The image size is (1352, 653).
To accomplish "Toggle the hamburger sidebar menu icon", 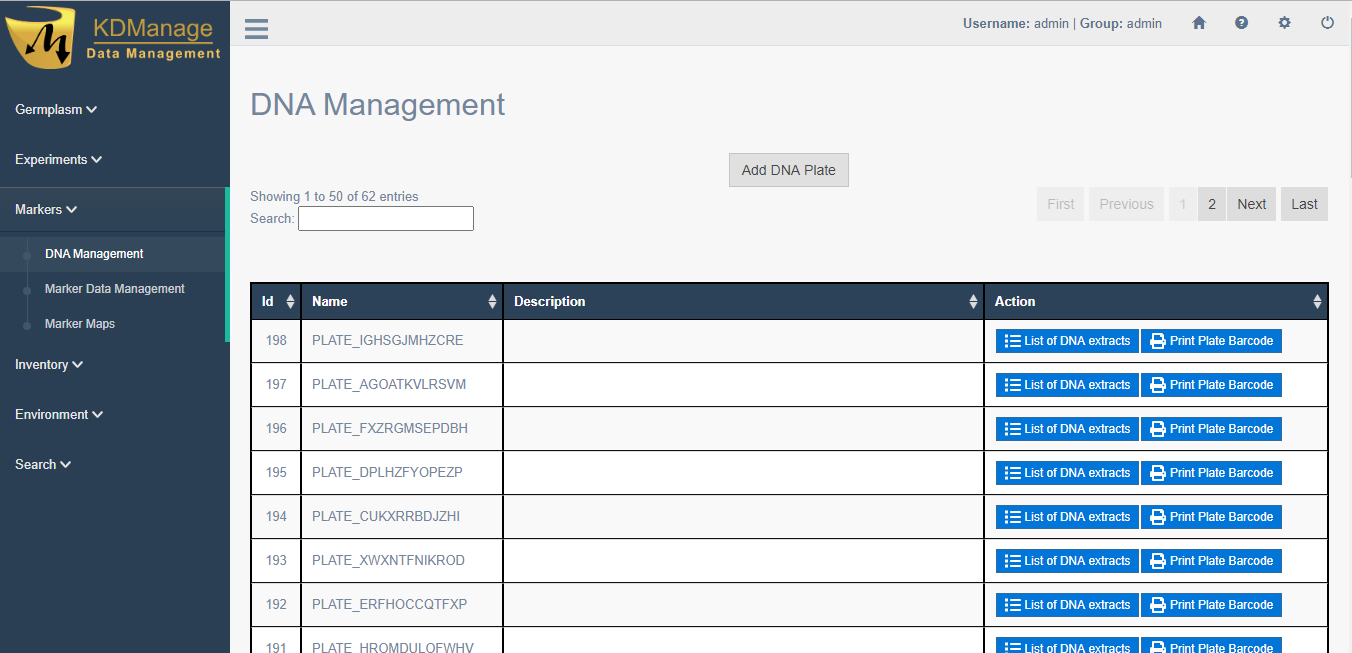I will [x=256, y=28].
